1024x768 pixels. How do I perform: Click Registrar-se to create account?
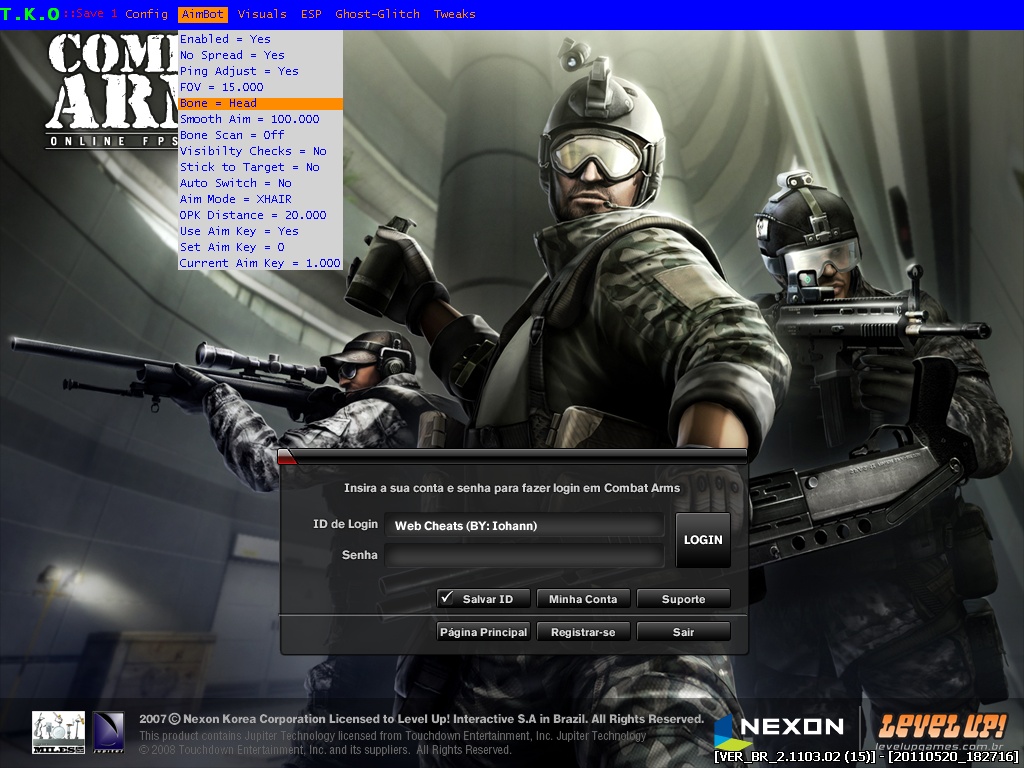coord(584,631)
